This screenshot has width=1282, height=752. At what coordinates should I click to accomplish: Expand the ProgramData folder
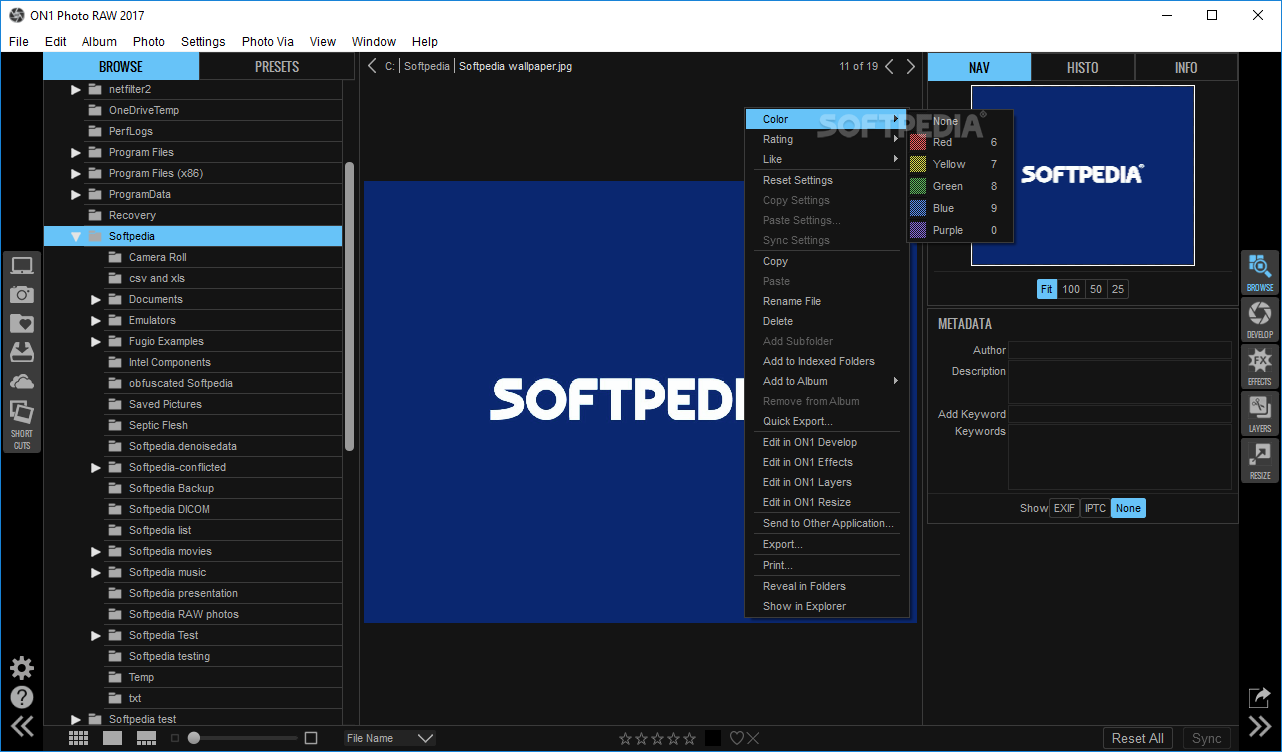(76, 194)
